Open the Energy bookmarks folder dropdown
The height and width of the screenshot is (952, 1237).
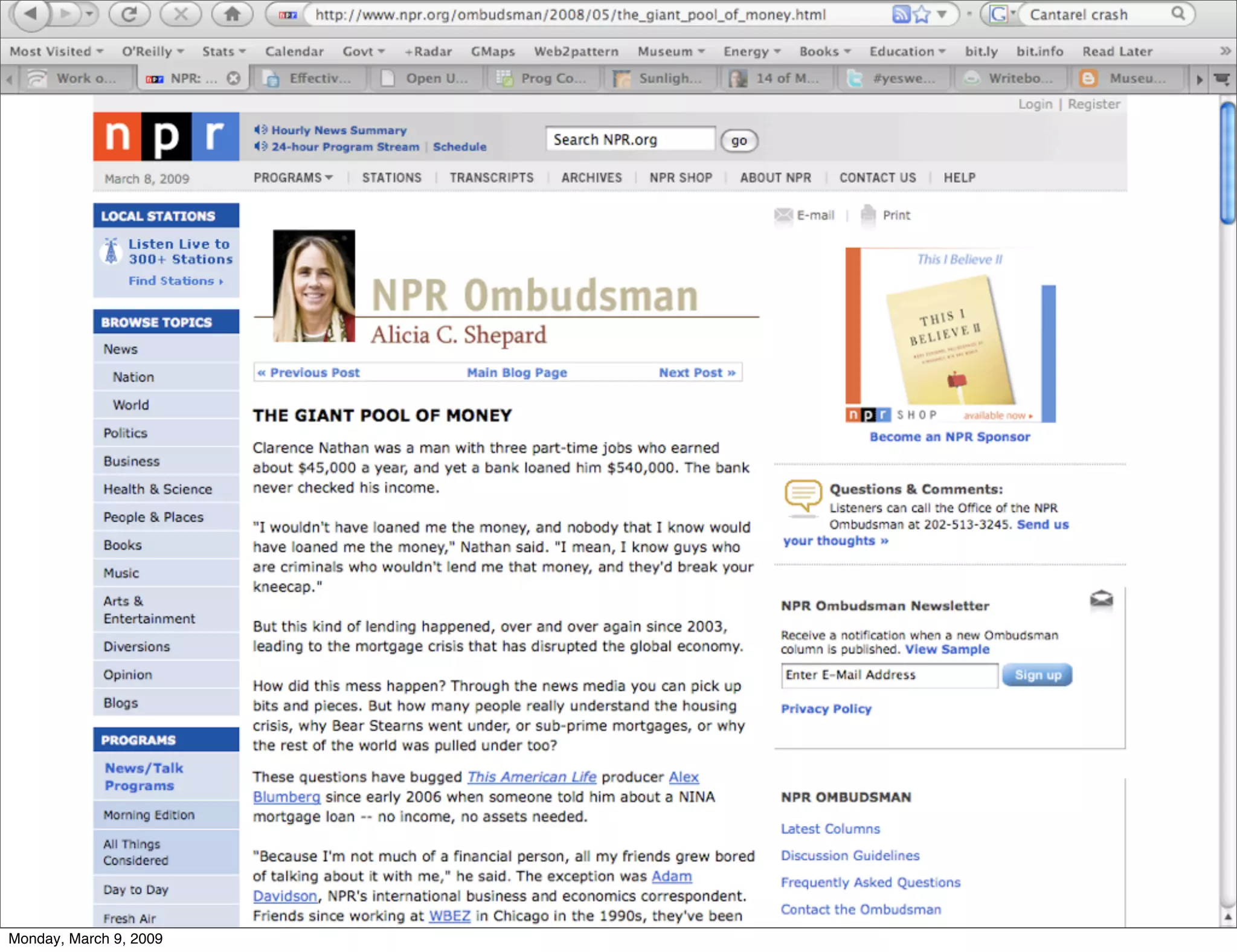(752, 51)
